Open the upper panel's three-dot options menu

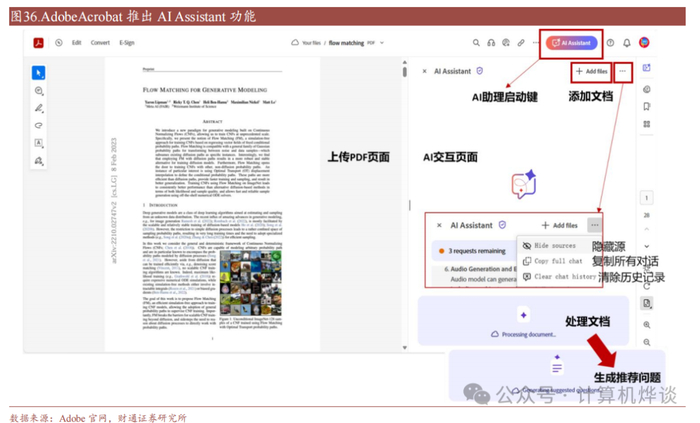coord(623,71)
